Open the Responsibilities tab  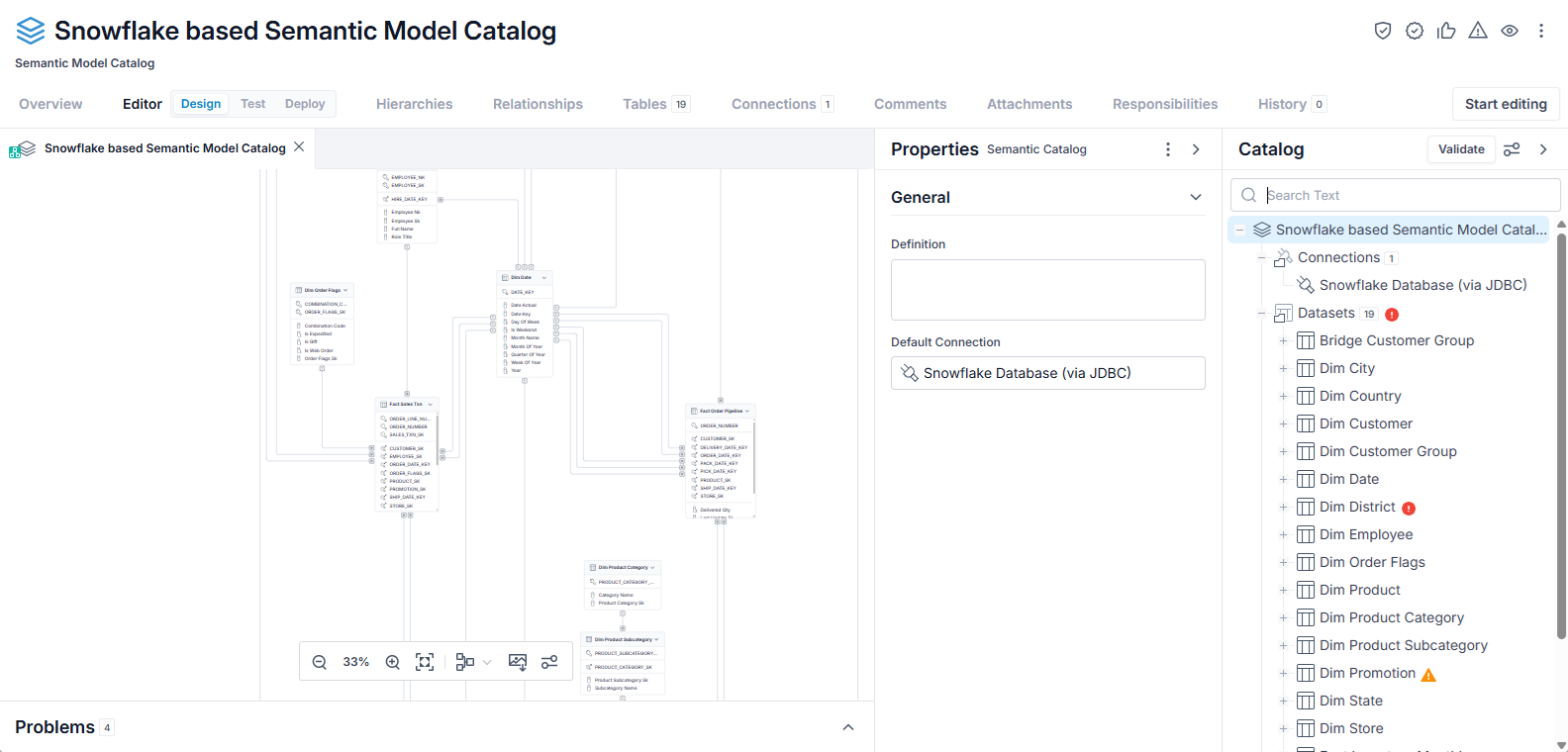point(1165,104)
